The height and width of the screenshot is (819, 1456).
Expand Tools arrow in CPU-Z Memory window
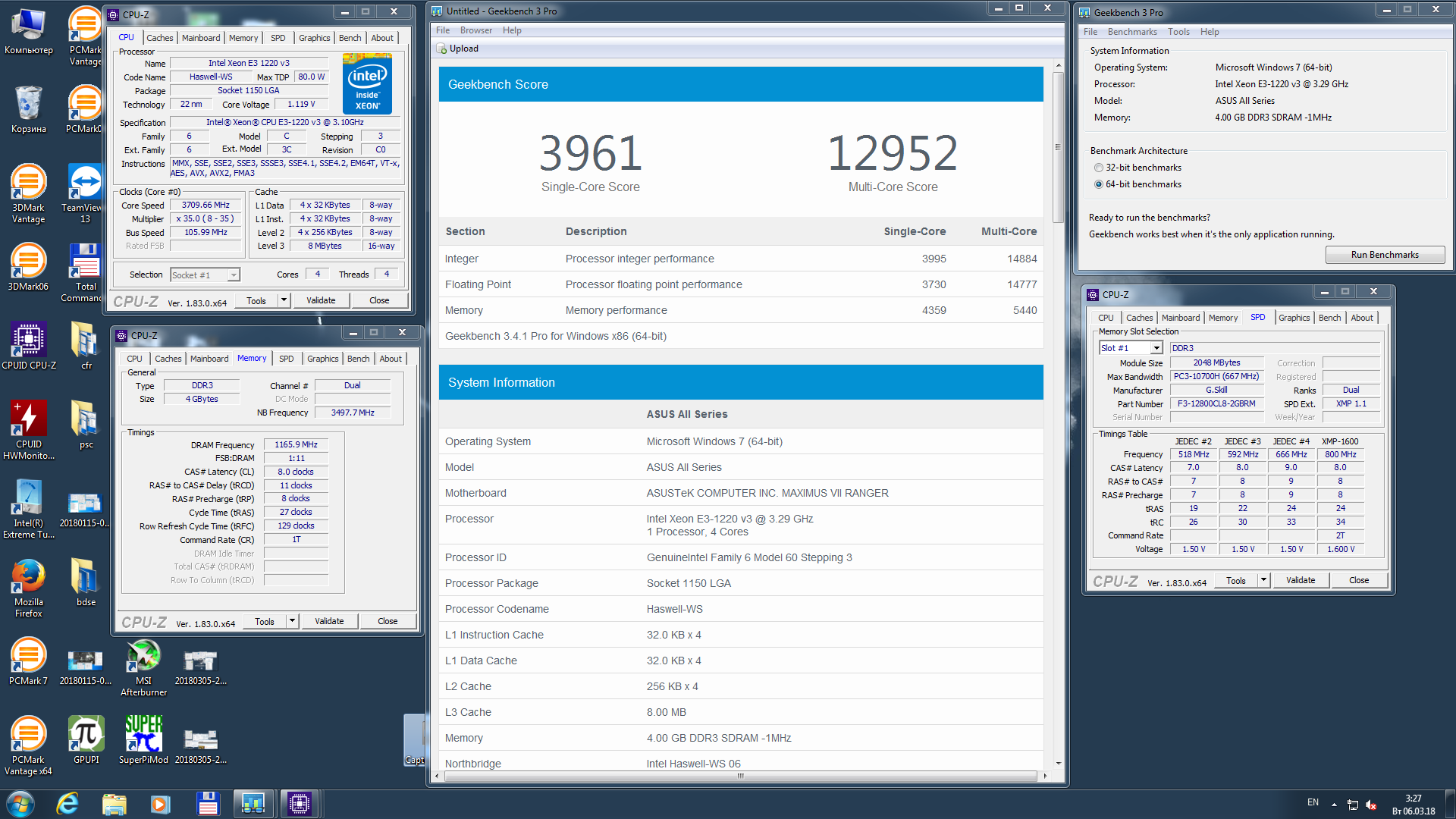point(292,621)
